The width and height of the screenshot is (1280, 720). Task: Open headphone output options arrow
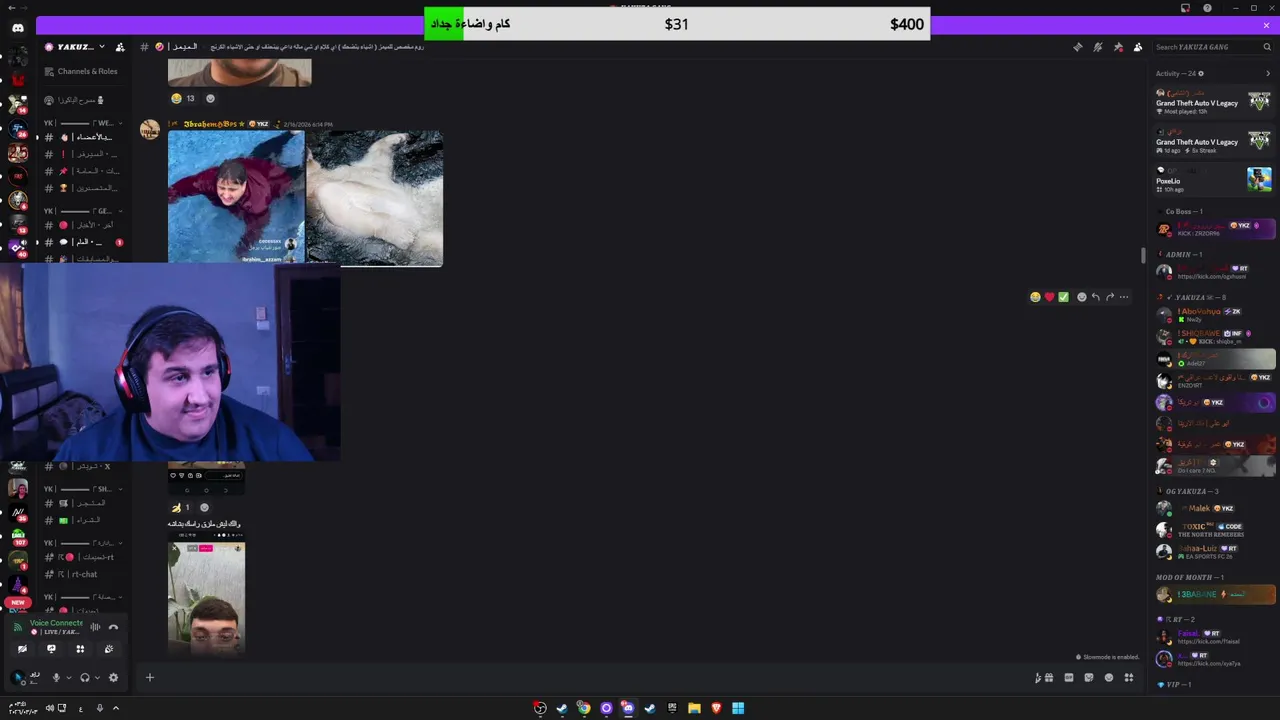[x=97, y=678]
